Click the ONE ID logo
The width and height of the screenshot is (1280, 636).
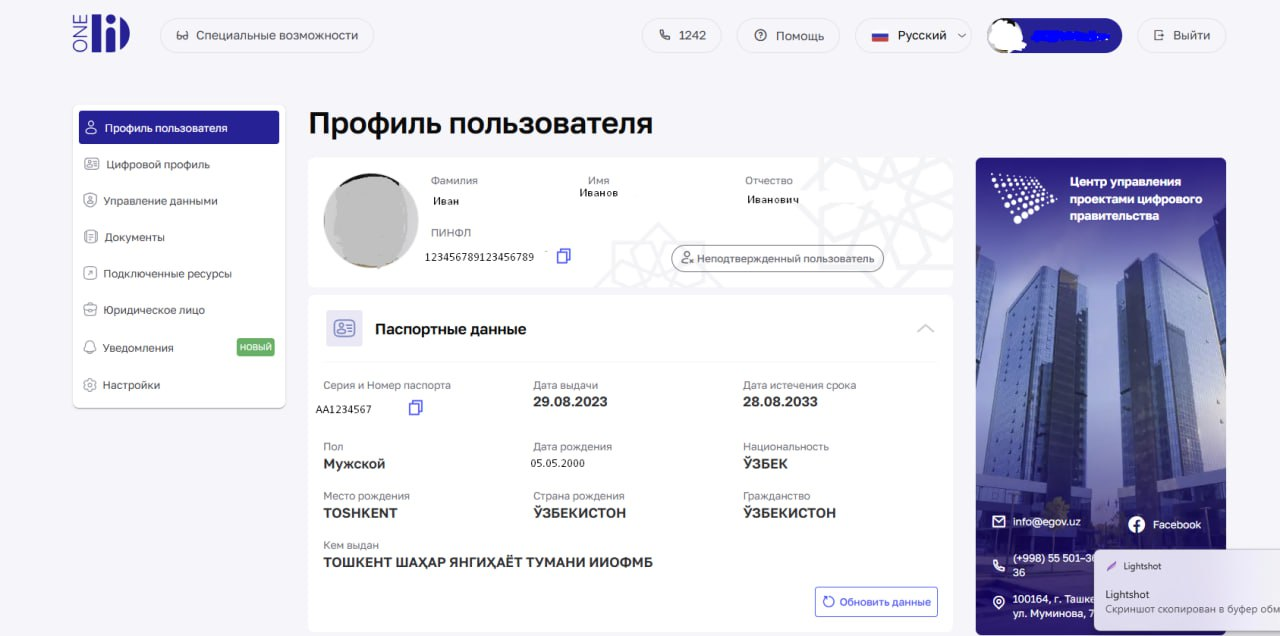102,34
